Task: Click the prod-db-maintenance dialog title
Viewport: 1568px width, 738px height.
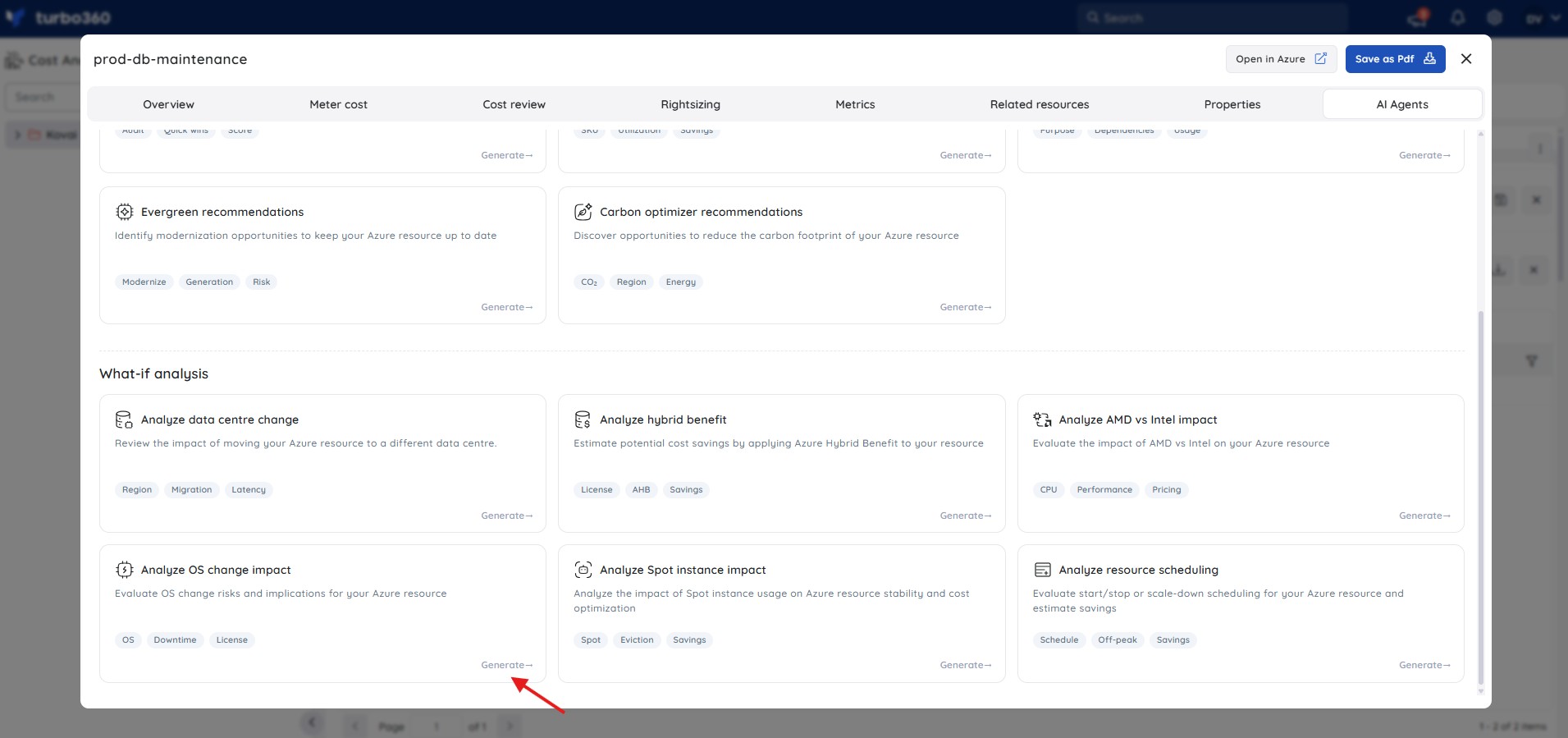Action: pyautogui.click(x=170, y=59)
